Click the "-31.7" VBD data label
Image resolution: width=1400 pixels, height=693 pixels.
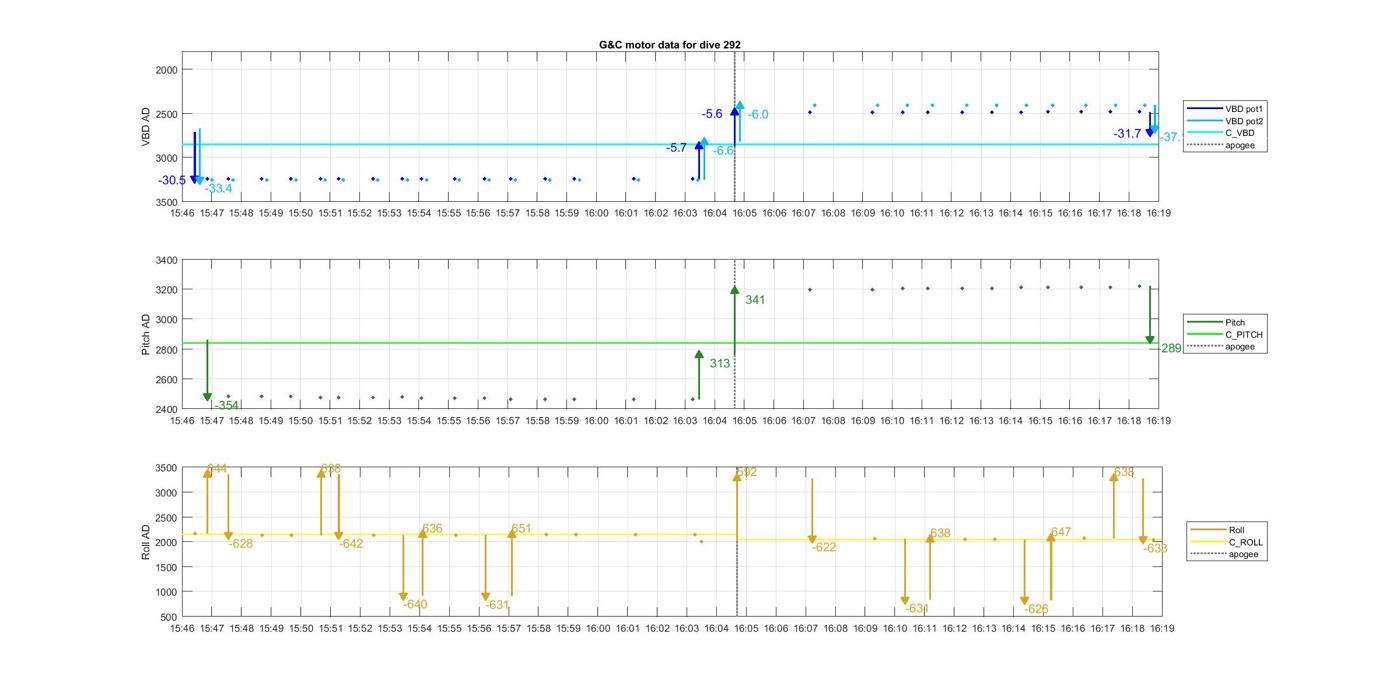click(1127, 134)
